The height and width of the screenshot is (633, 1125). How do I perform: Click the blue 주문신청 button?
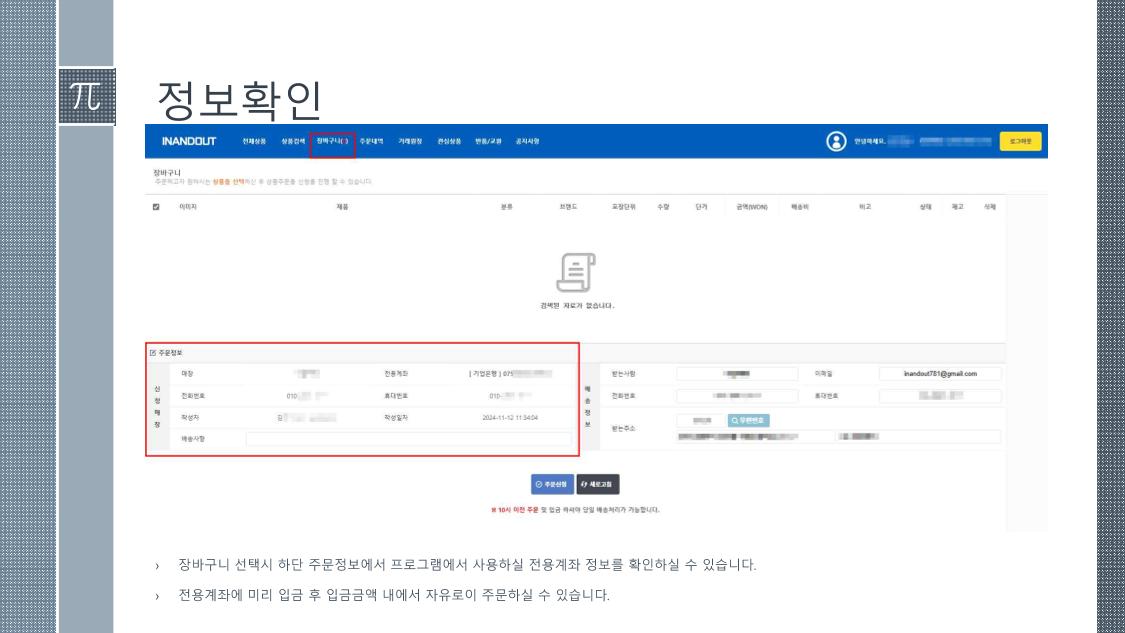(x=552, y=484)
